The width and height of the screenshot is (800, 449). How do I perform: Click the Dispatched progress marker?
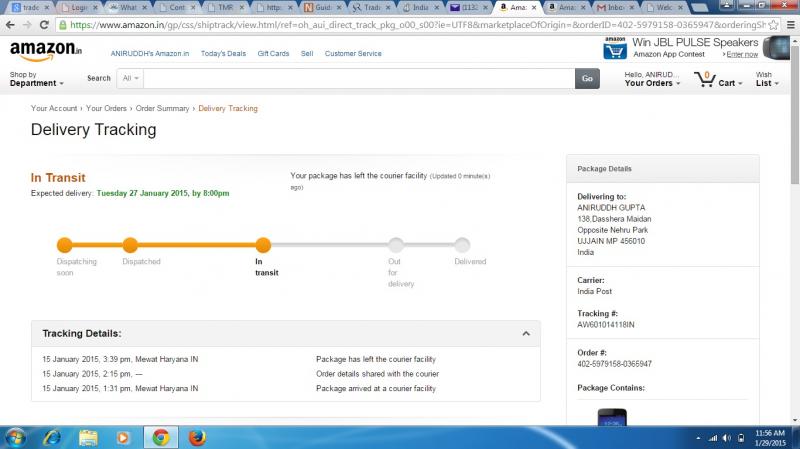(x=130, y=245)
